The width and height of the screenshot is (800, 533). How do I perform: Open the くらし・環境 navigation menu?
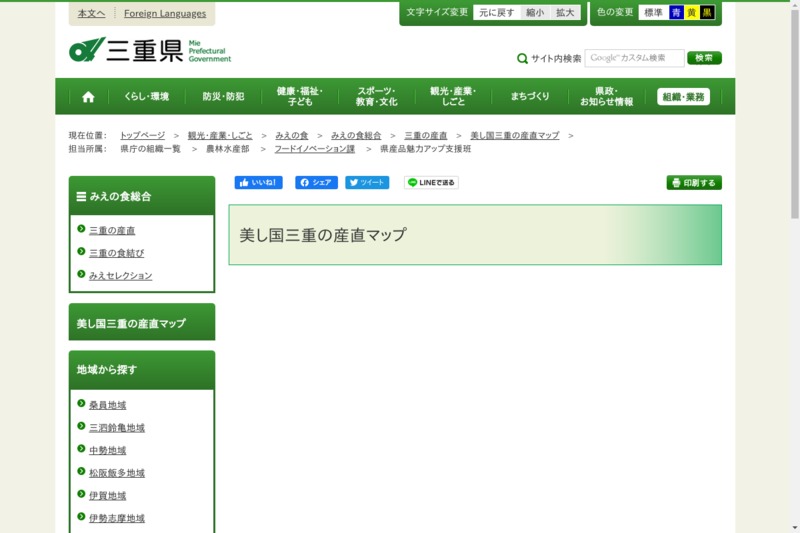(x=146, y=97)
